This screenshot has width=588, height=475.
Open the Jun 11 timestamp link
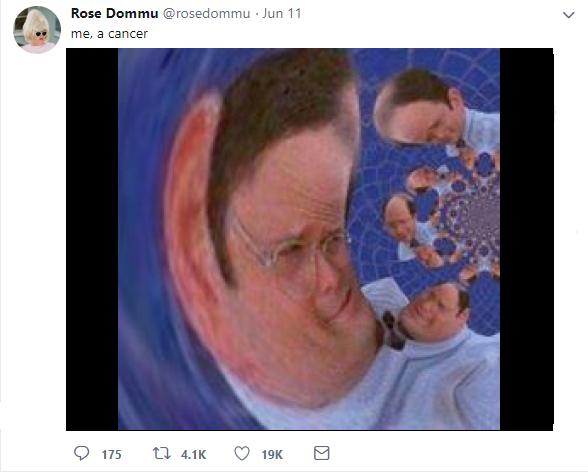[x=282, y=13]
